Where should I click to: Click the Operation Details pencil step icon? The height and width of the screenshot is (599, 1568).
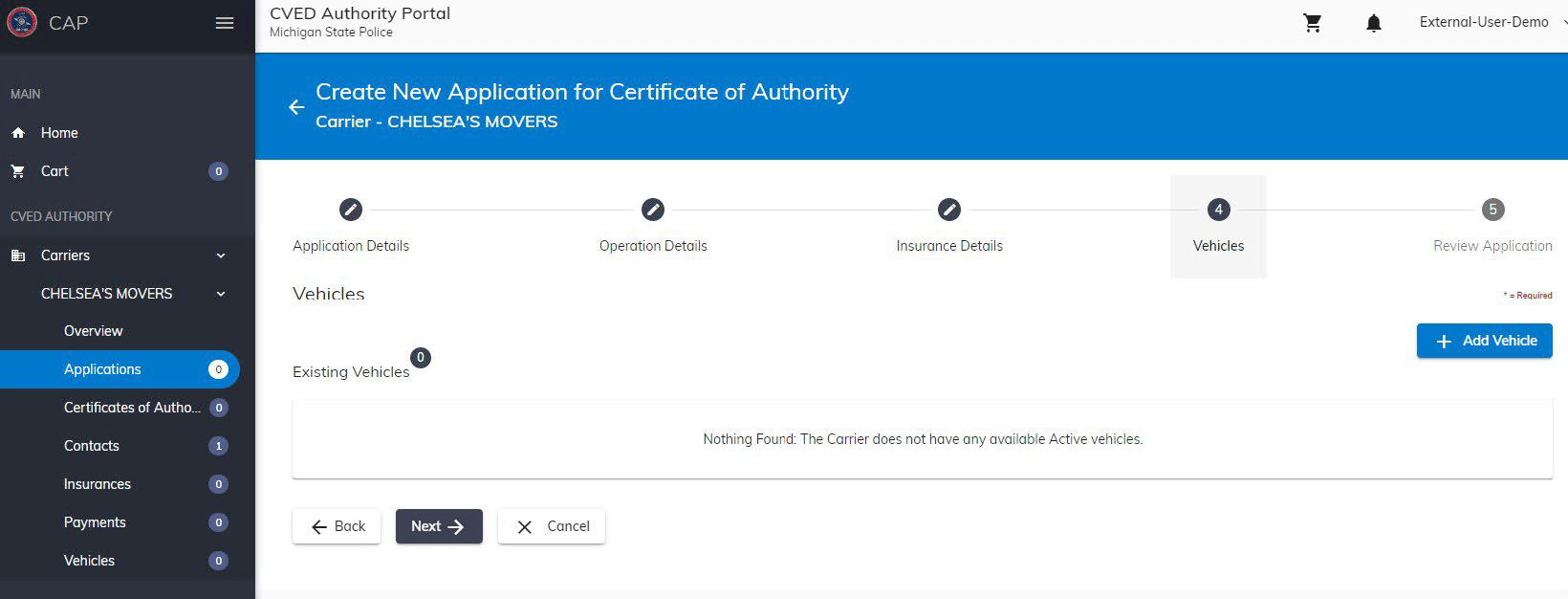[653, 210]
